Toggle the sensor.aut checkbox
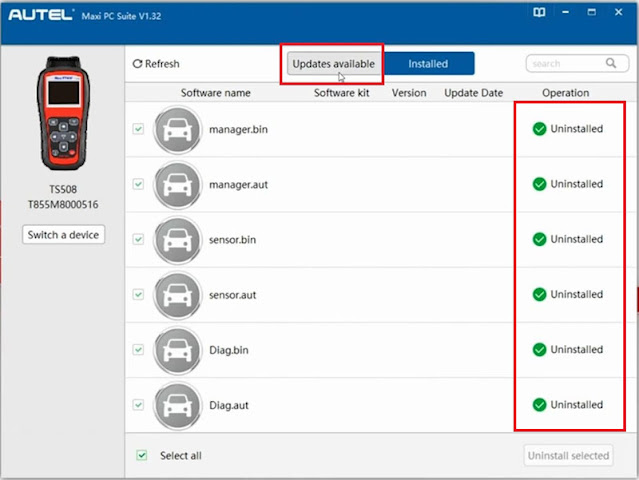The height and width of the screenshot is (480, 639). [139, 295]
